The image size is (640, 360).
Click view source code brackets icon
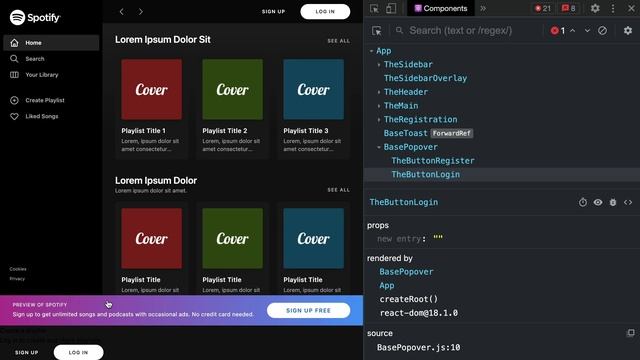click(628, 202)
